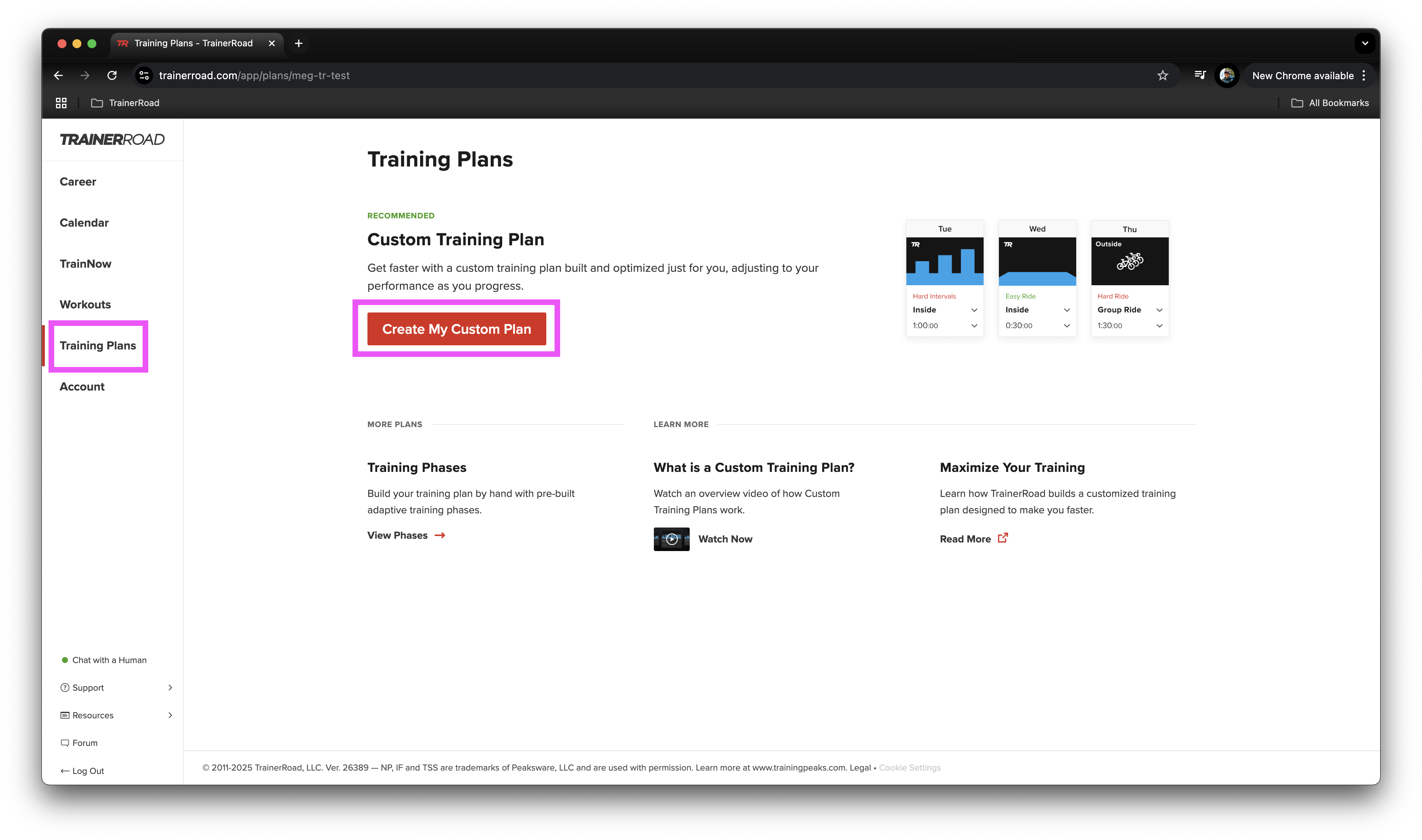Open Account in the sidebar
The width and height of the screenshot is (1422, 840).
click(x=82, y=387)
